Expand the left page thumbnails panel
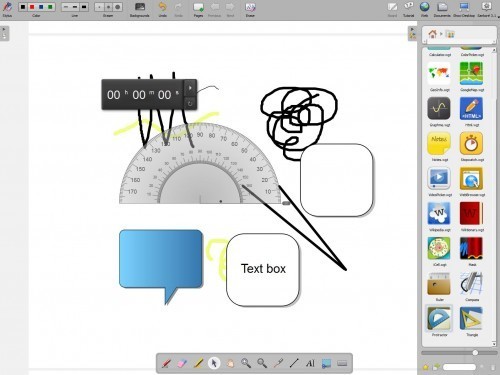 tap(4, 33)
